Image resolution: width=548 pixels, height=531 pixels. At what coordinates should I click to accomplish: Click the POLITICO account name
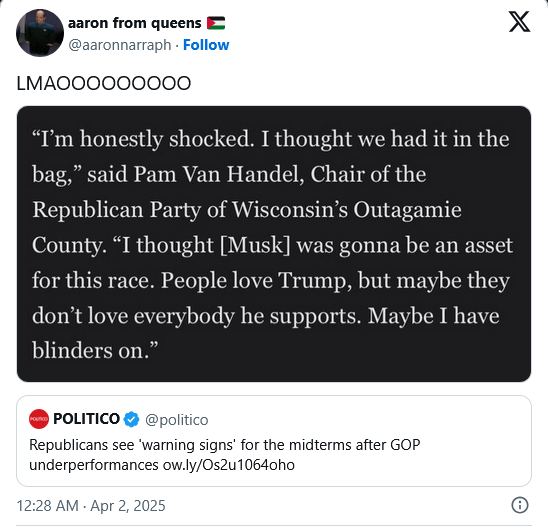click(86, 419)
